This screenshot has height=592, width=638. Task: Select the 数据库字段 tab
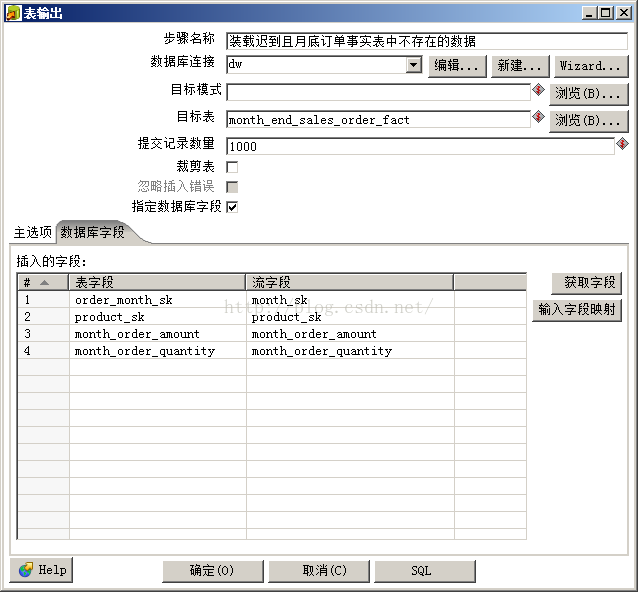(93, 232)
